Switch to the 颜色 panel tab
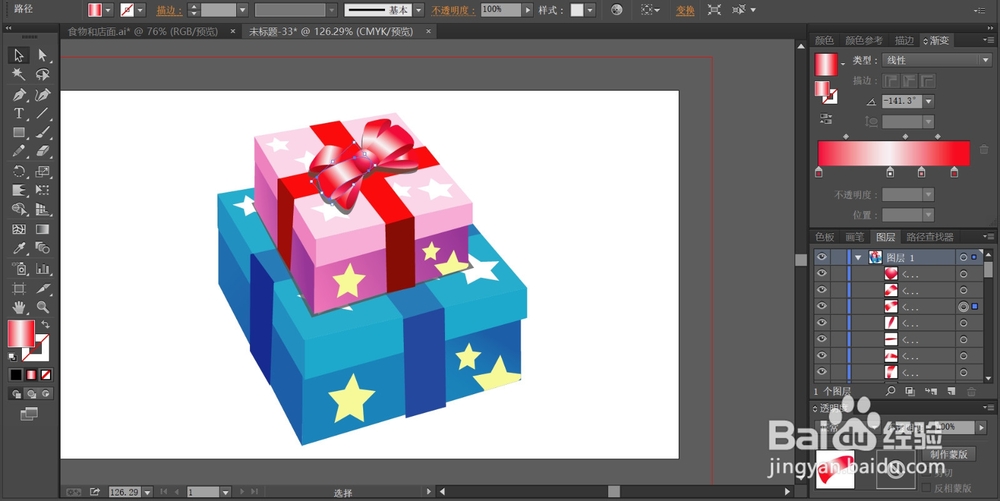 click(824, 40)
